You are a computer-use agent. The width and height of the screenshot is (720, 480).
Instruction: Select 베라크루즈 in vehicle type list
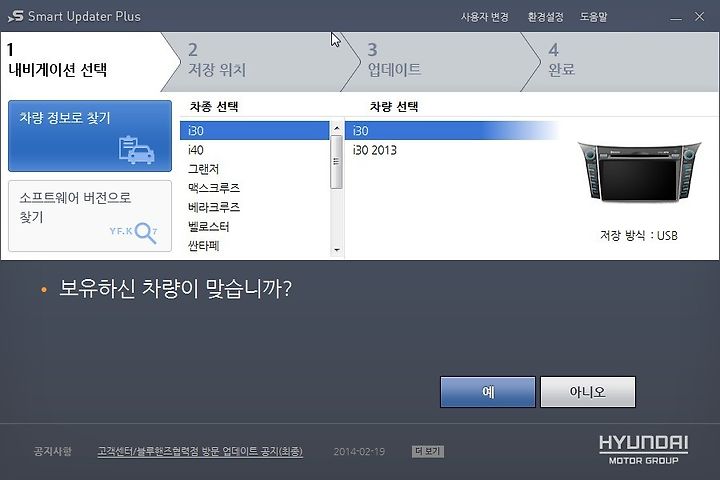click(x=255, y=207)
